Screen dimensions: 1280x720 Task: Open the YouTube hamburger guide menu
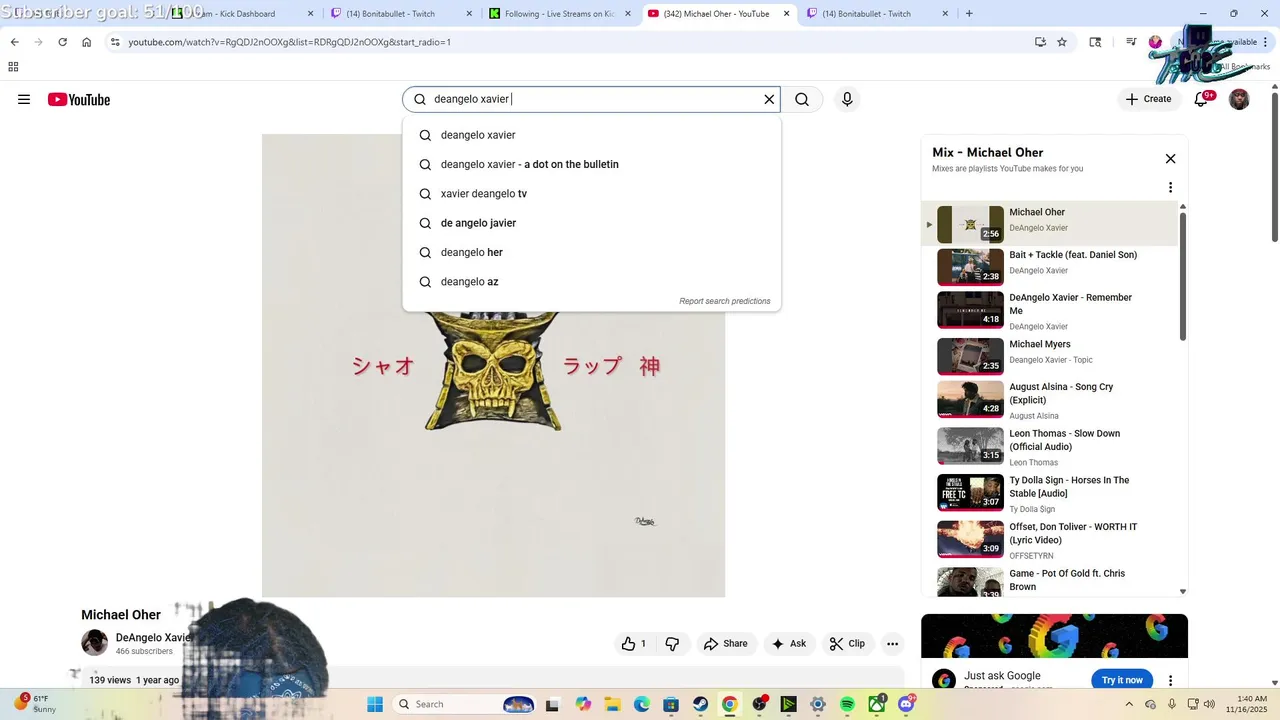click(24, 99)
